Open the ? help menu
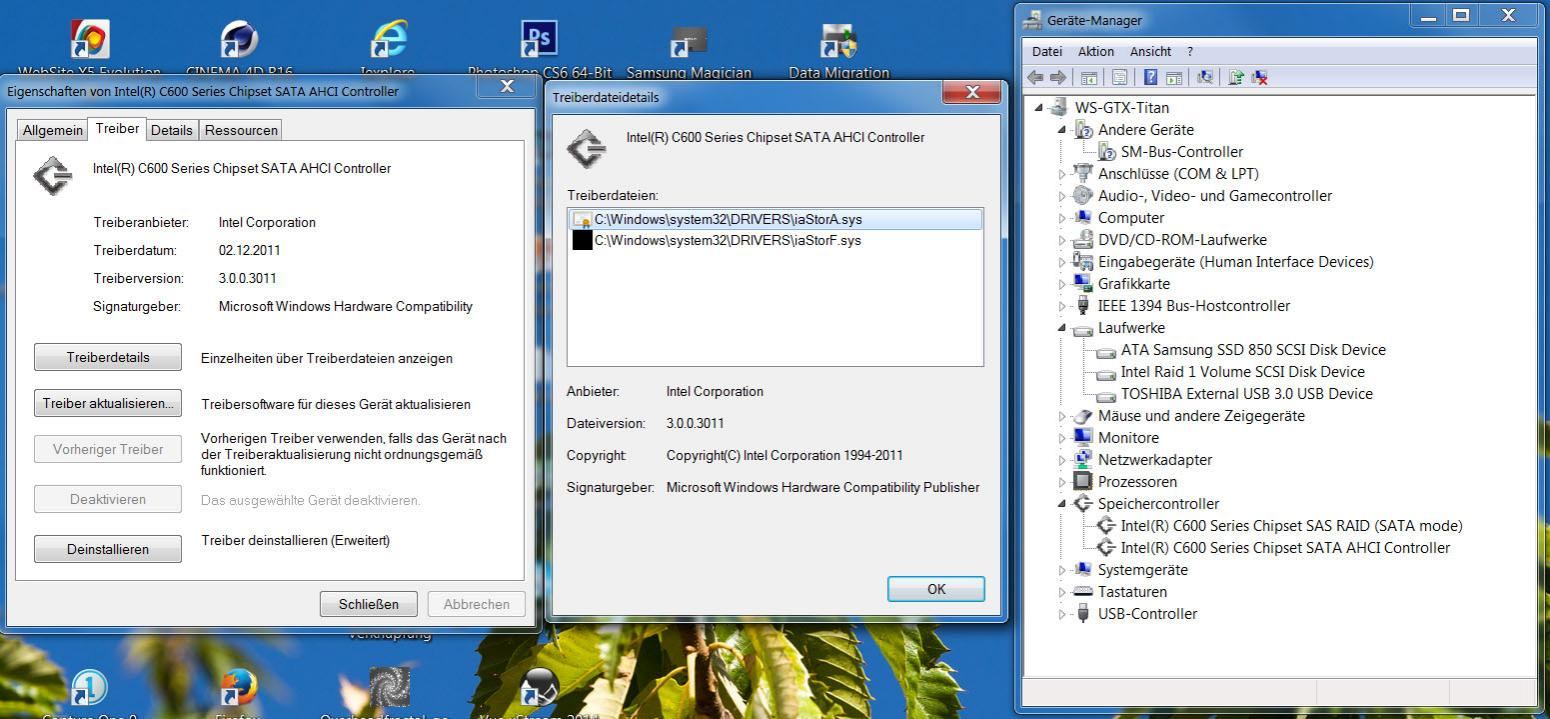1550x719 pixels. point(1190,51)
